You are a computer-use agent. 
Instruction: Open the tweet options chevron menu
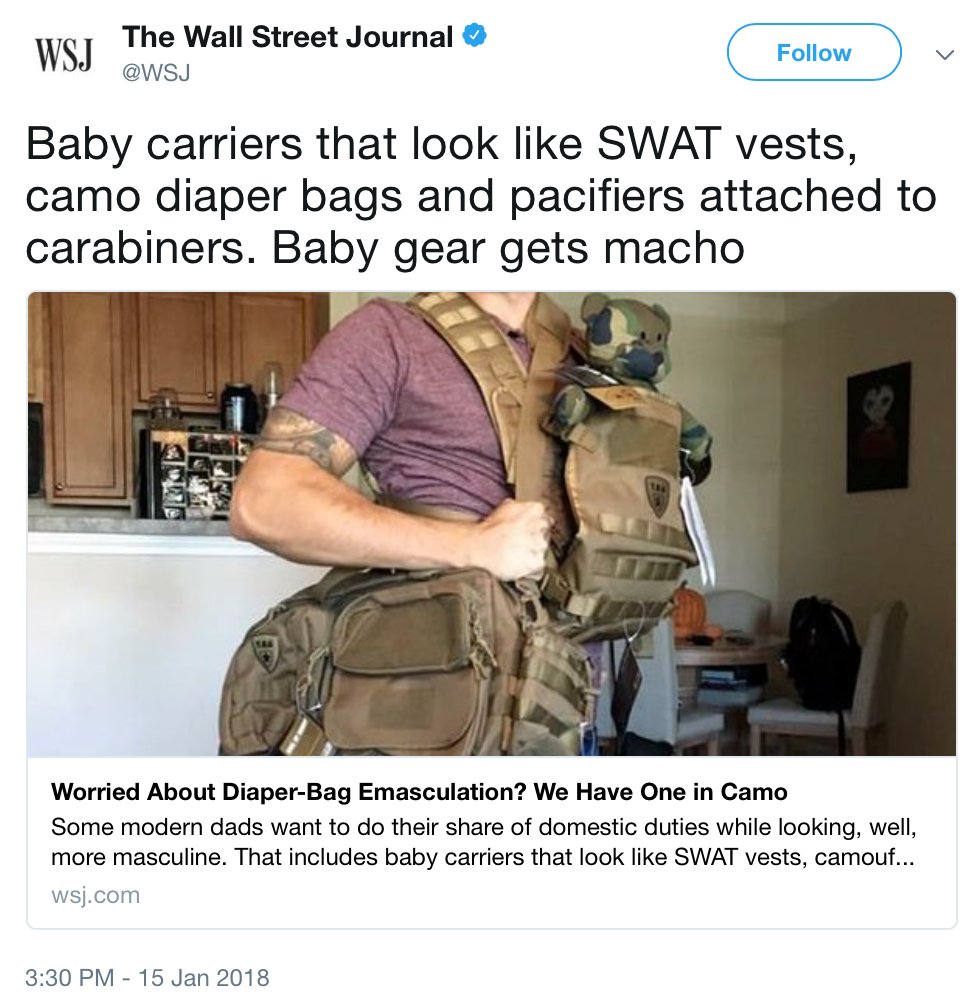(944, 55)
